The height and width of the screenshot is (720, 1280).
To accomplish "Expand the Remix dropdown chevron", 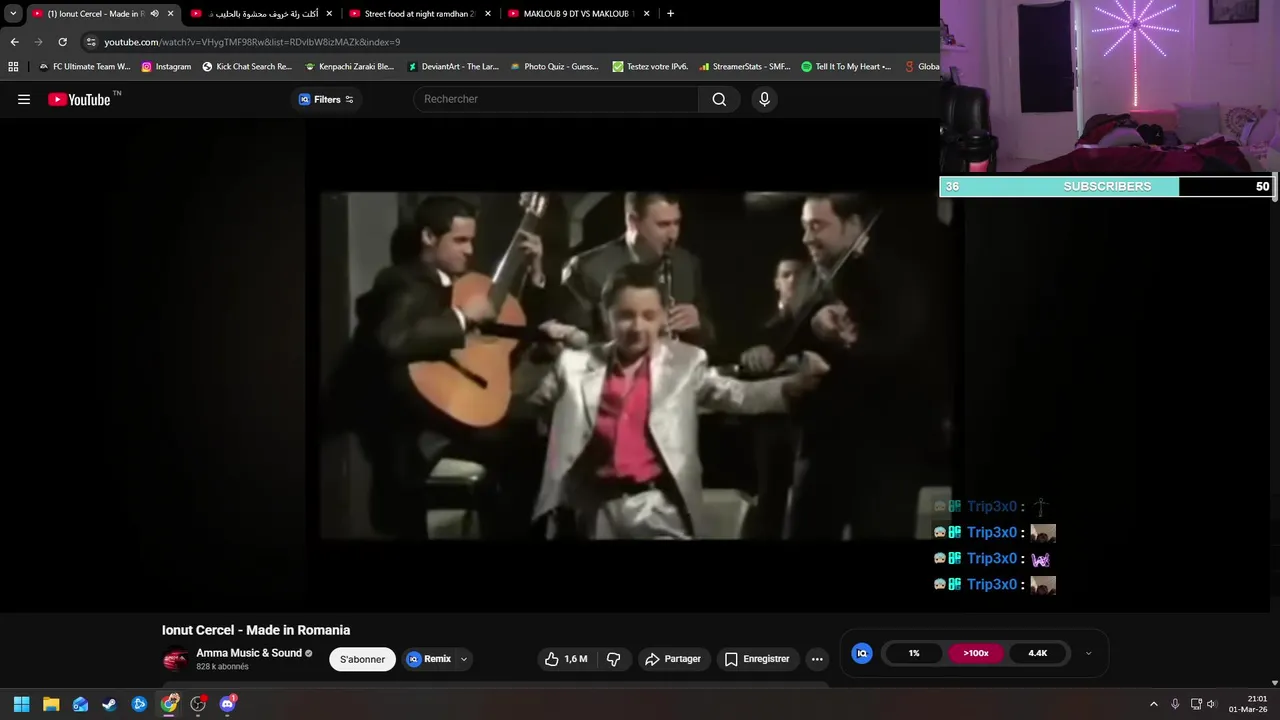I will pos(464,659).
